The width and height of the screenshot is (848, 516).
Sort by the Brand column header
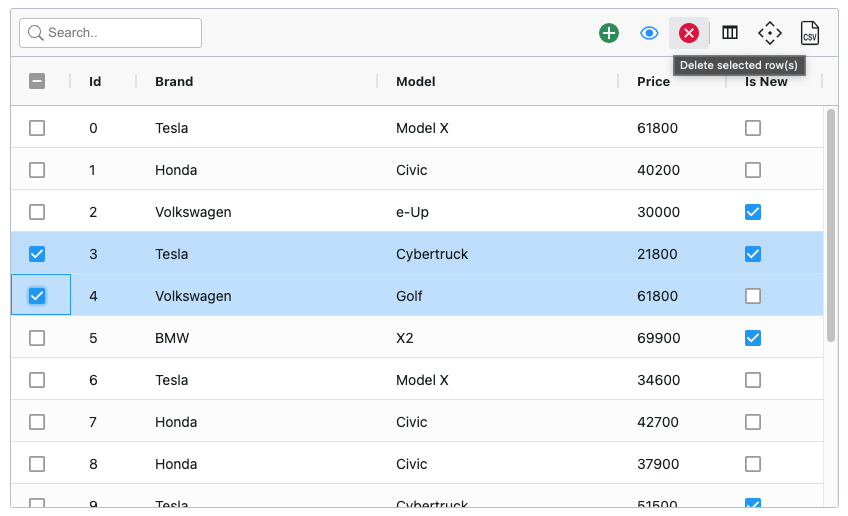click(x=174, y=82)
